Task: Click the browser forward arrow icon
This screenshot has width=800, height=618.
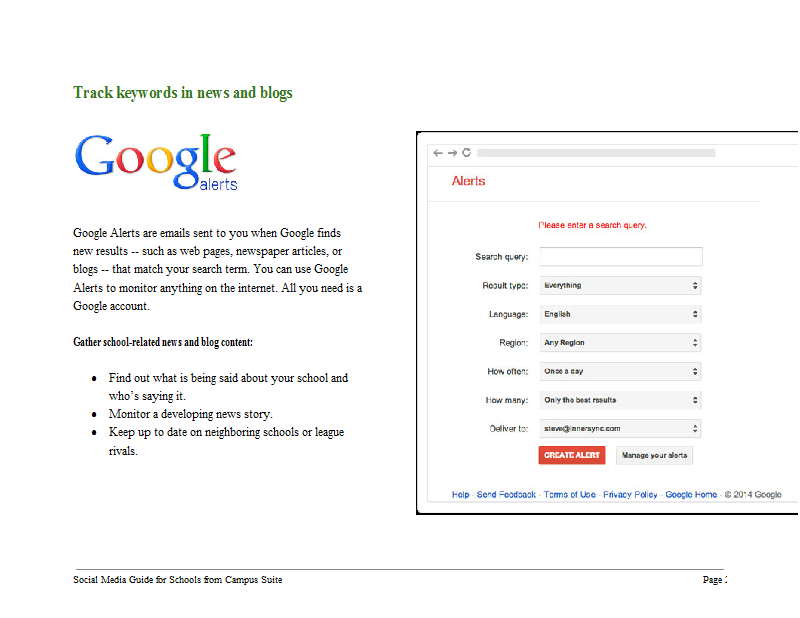Action: [452, 153]
